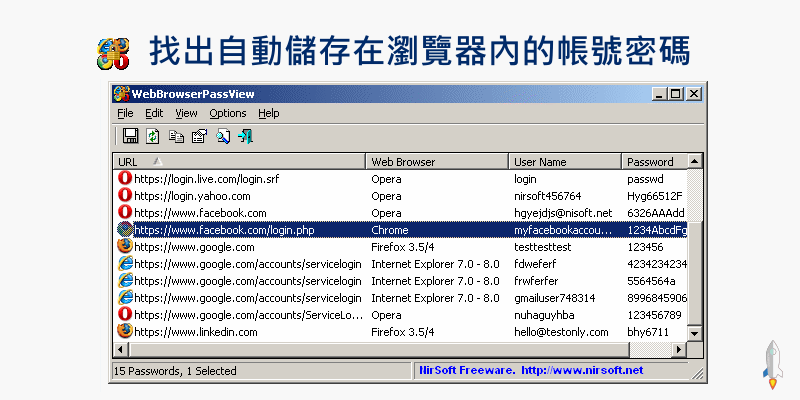Screen dimensions: 800x400
Task: Open the Properties toolbar icon
Action: click(x=199, y=136)
